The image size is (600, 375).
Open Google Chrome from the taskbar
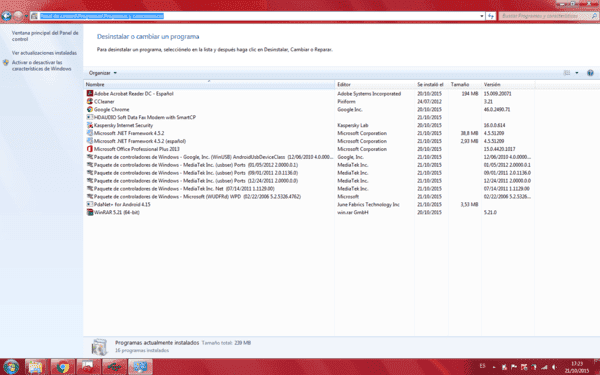[x=62, y=367]
